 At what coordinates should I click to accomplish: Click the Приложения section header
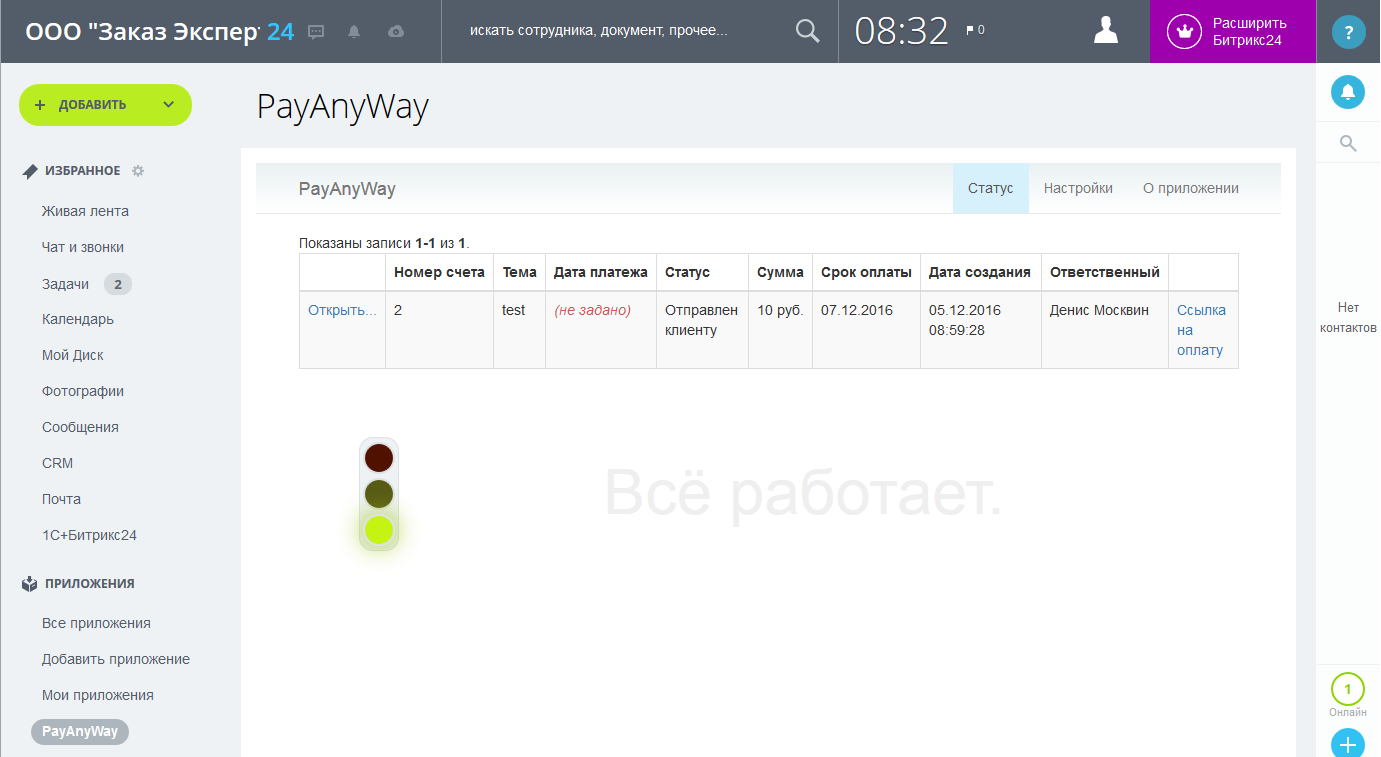pyautogui.click(x=89, y=583)
